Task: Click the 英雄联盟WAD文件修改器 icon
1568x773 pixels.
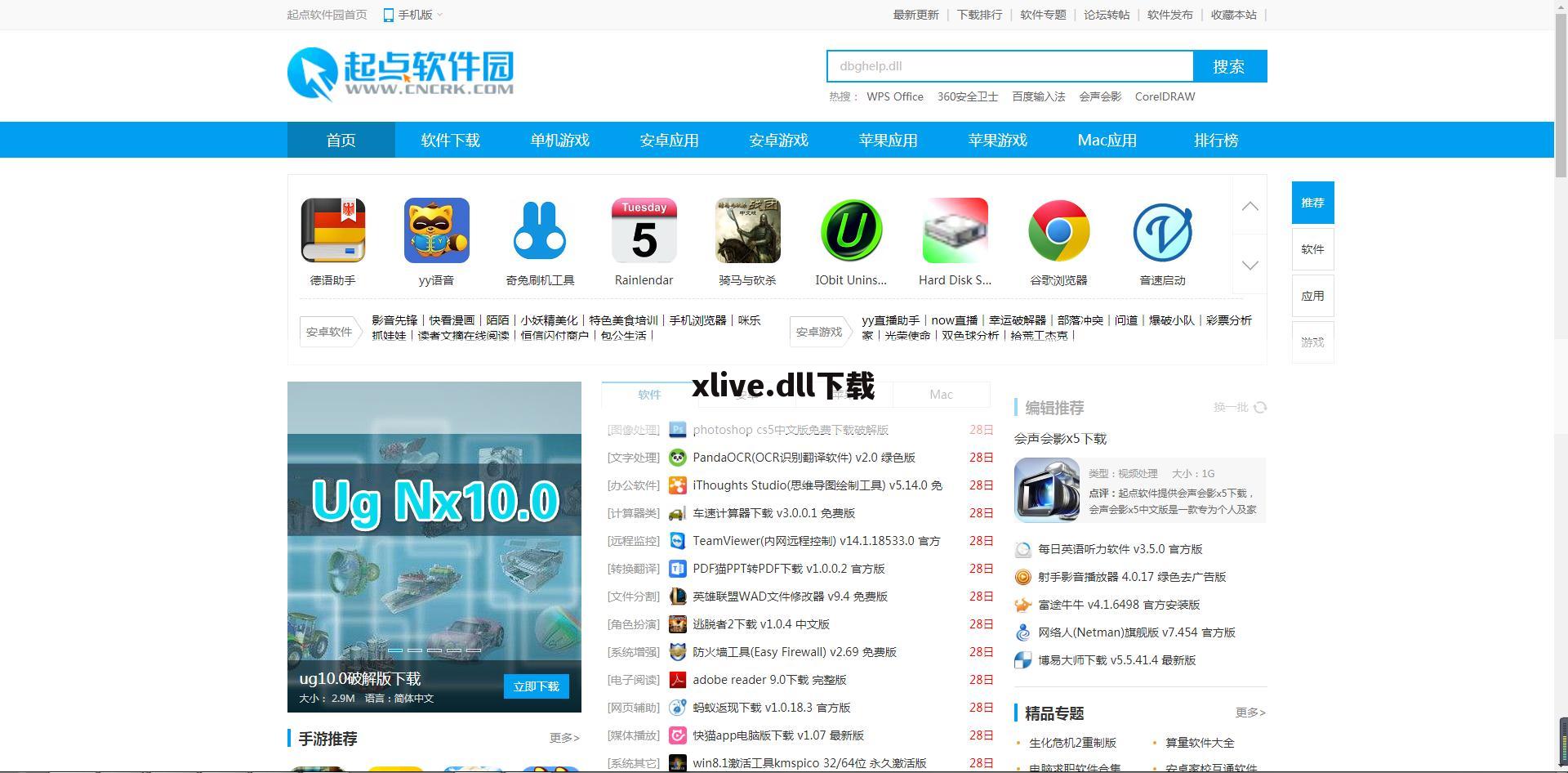Action: [678, 597]
